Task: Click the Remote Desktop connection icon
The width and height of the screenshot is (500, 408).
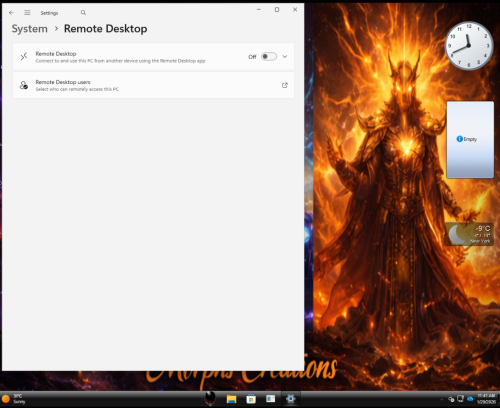Action: coord(24,57)
